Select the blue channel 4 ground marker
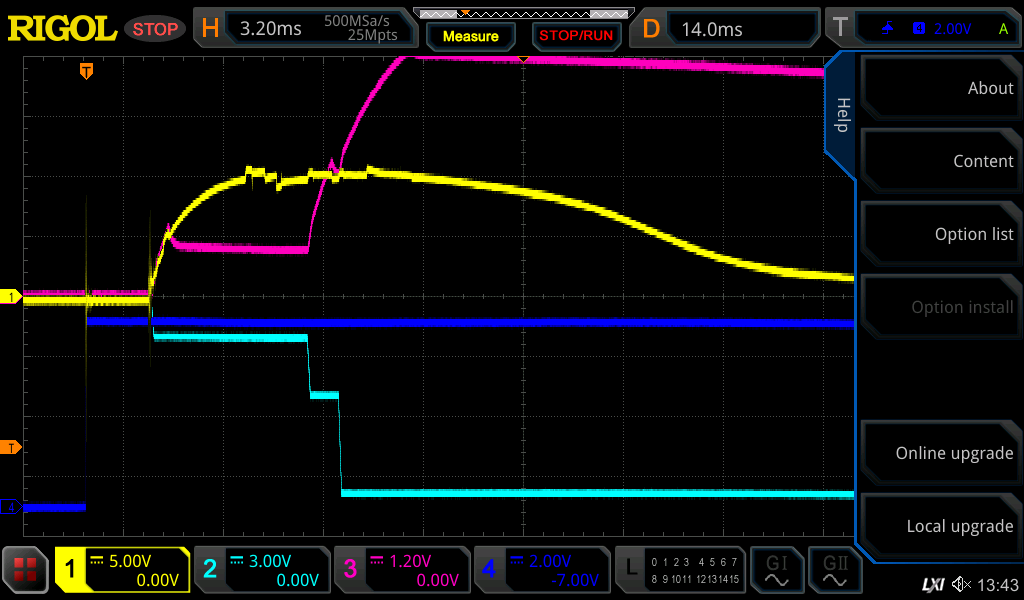 [x=12, y=507]
